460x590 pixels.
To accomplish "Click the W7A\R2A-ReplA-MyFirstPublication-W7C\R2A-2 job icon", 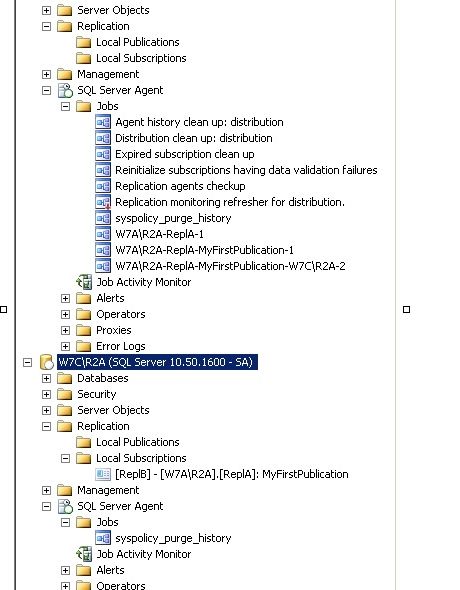I will (x=103, y=266).
